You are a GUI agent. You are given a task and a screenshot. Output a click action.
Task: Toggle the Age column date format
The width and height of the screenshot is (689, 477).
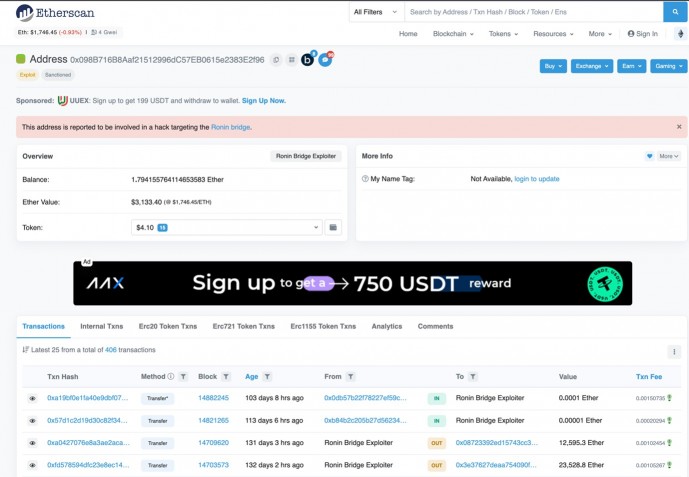point(251,376)
